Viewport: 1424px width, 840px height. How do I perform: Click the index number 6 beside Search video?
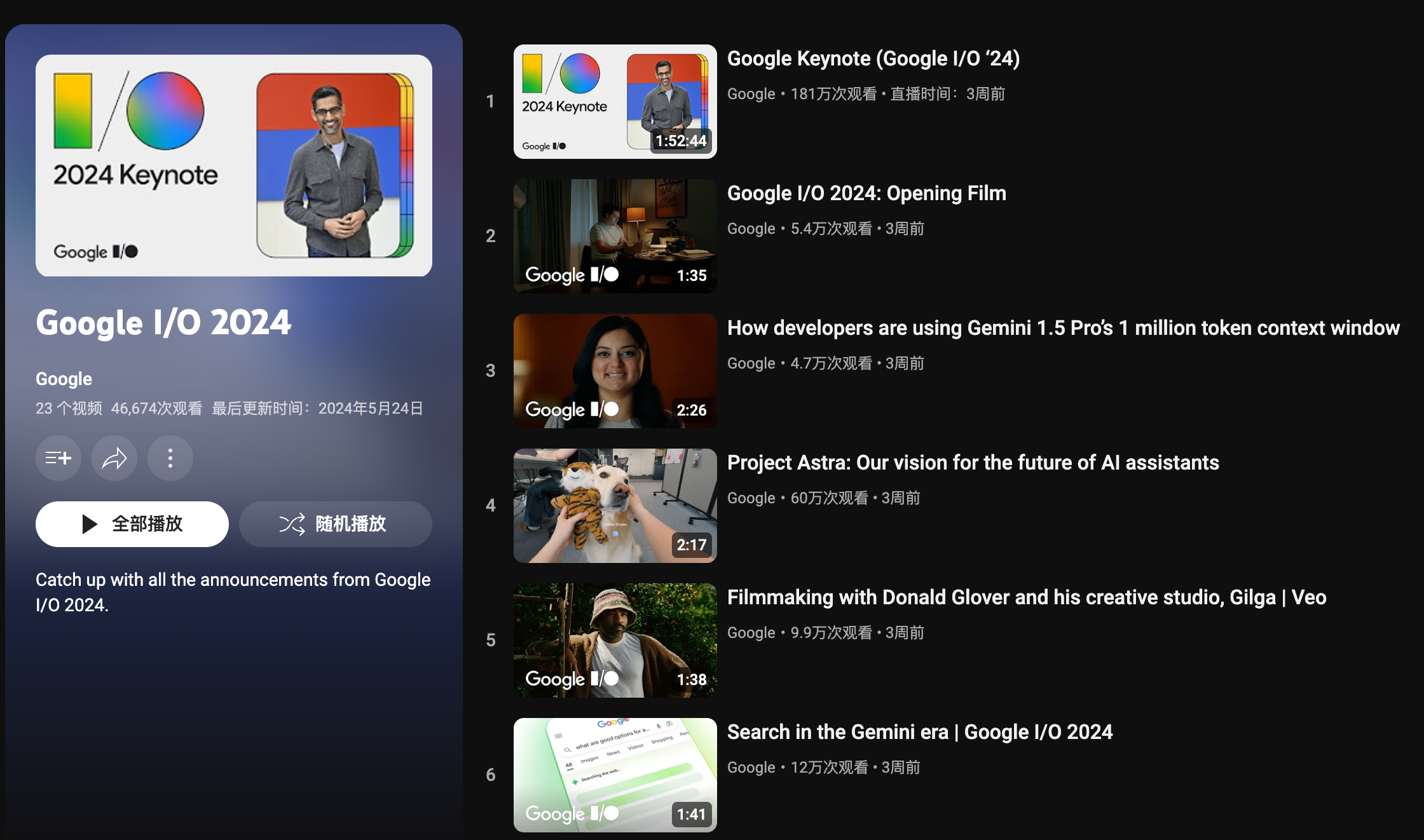pos(490,775)
